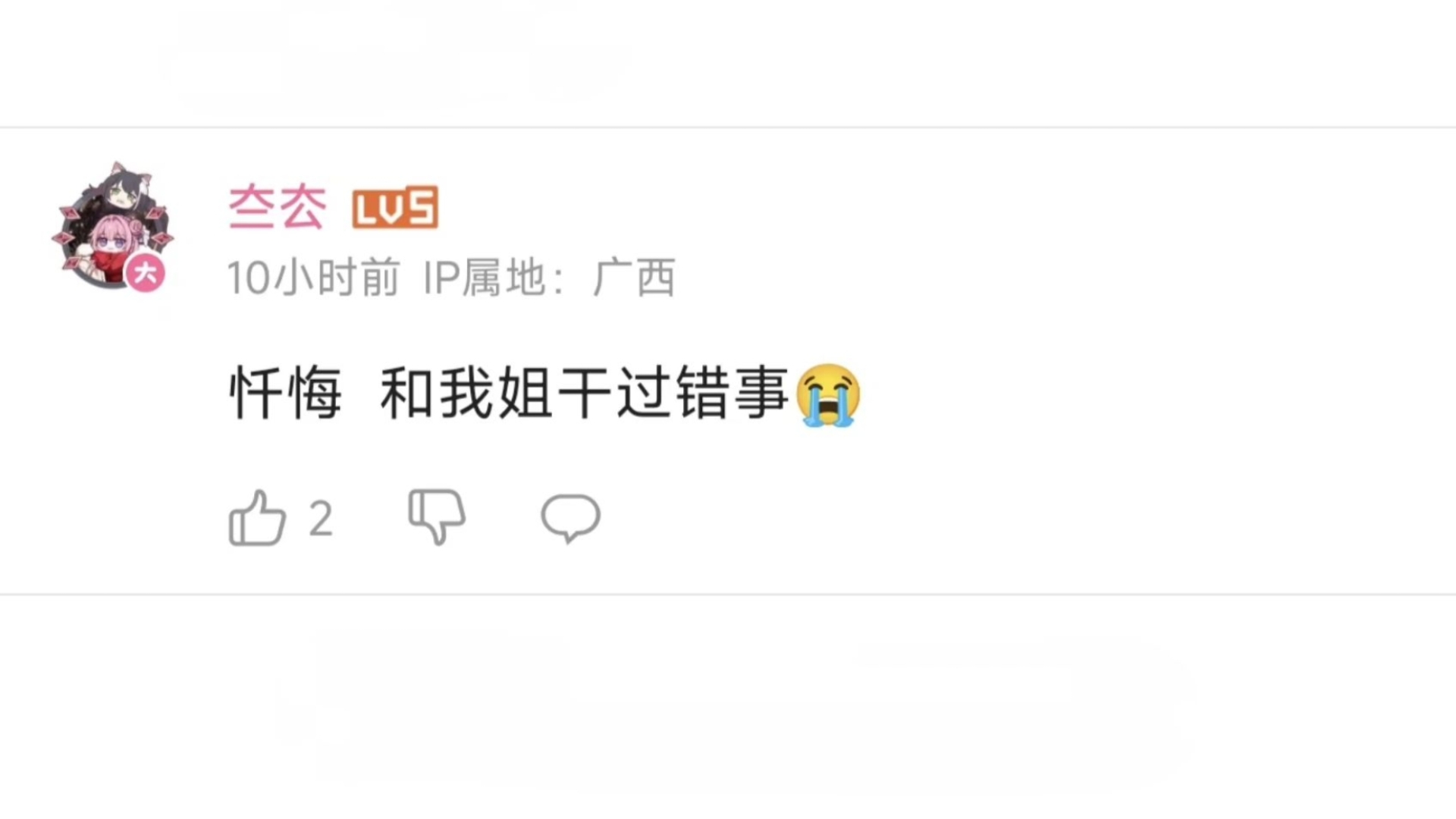Viewport: 1456px width, 819px height.
Task: Click the word 忏悔 in comment
Action: 285,394
